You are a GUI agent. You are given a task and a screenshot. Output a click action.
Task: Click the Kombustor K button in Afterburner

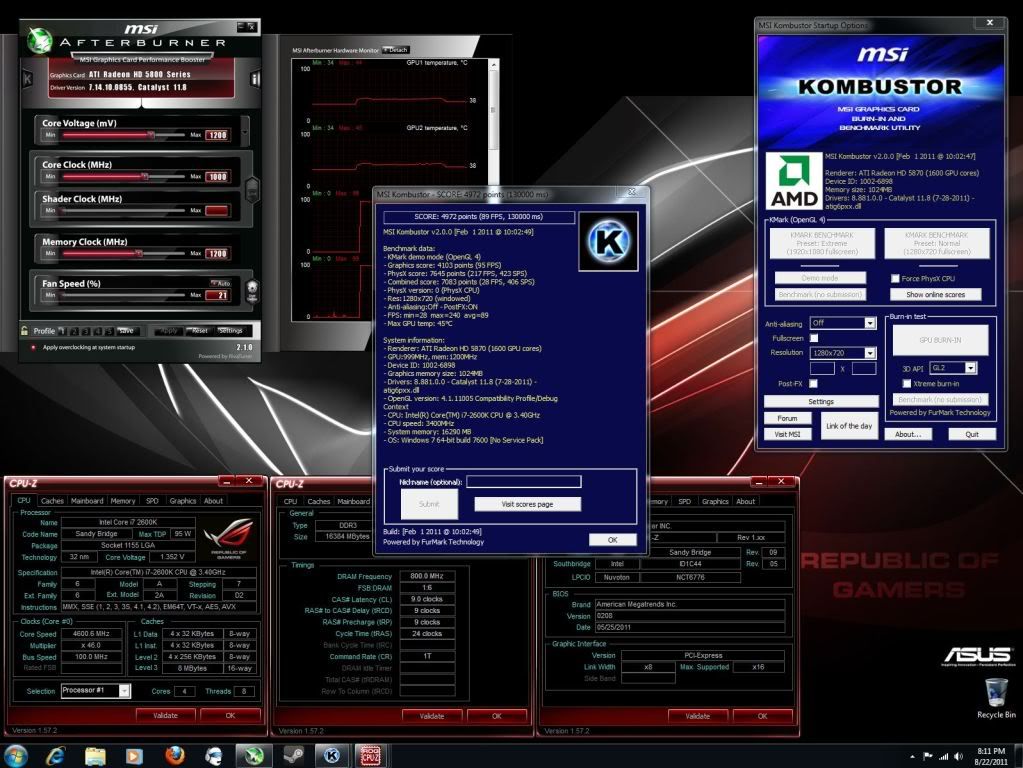(28, 79)
